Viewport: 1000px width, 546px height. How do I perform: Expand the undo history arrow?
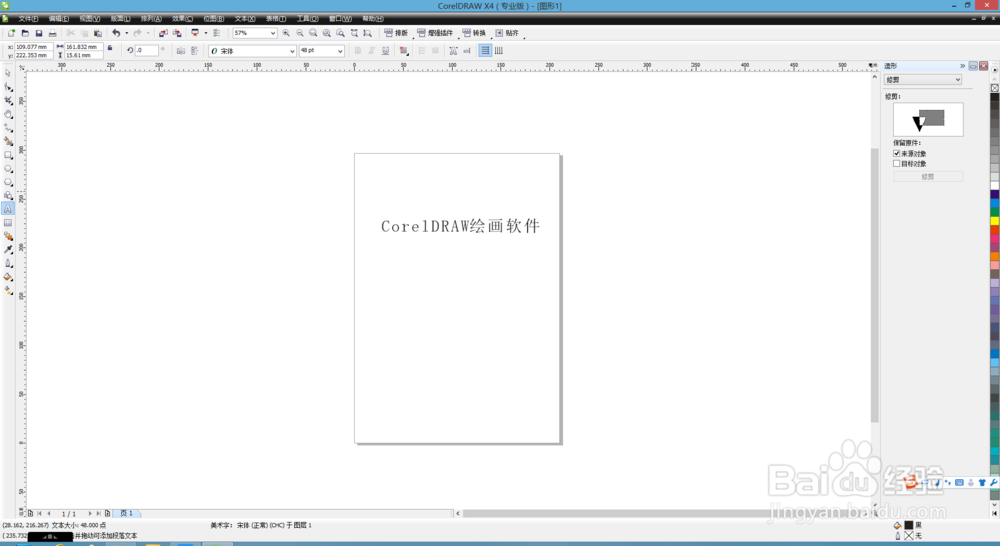(x=126, y=33)
